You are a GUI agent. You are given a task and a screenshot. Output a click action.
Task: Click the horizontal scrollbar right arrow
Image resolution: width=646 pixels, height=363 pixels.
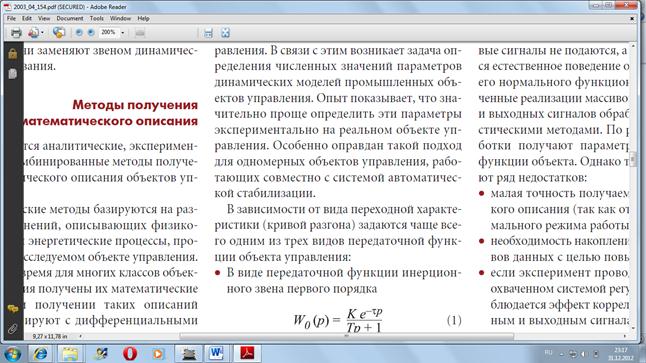click(x=625, y=337)
